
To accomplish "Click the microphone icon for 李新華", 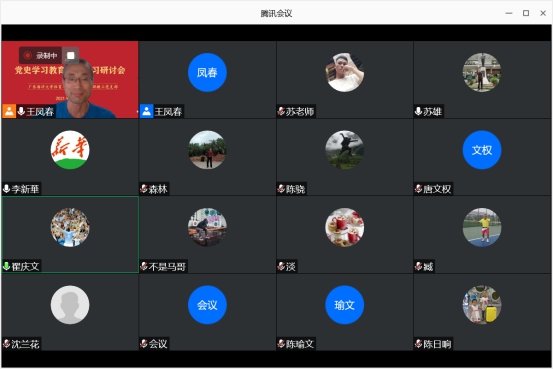I will [x=6, y=189].
